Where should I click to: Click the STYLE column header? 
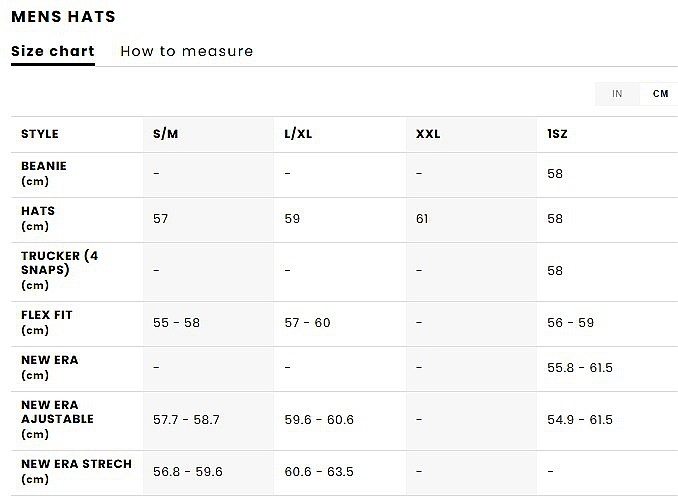coord(40,134)
